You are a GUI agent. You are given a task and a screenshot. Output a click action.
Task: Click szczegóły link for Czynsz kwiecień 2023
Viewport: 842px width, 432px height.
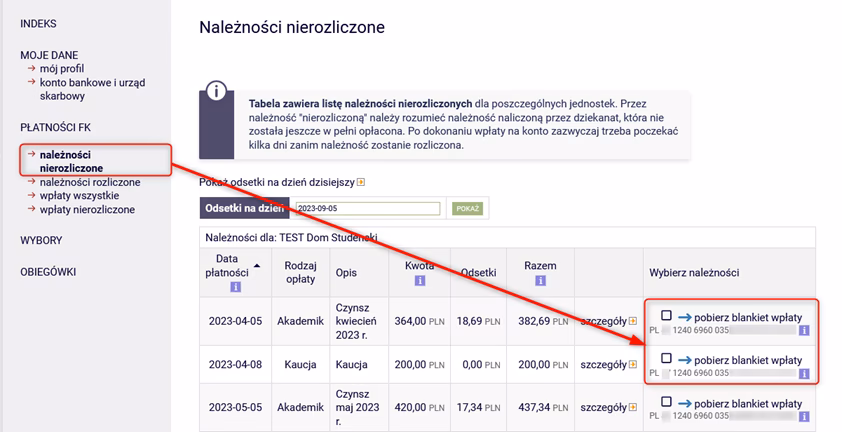[x=604, y=321]
